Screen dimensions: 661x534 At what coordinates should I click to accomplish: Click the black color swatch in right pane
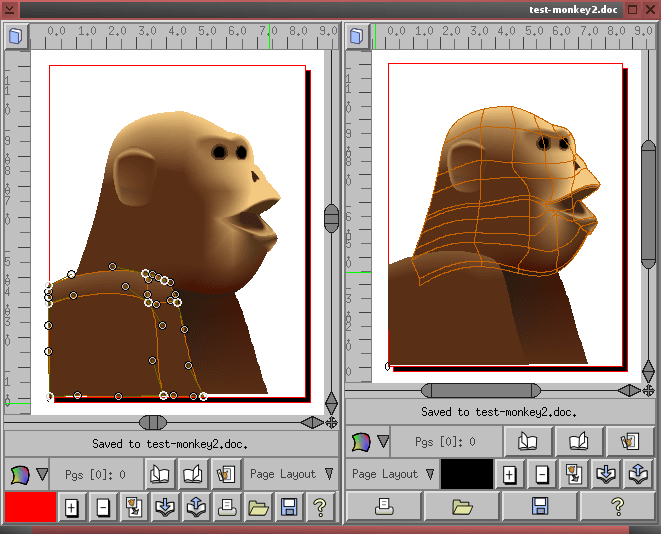click(x=467, y=475)
